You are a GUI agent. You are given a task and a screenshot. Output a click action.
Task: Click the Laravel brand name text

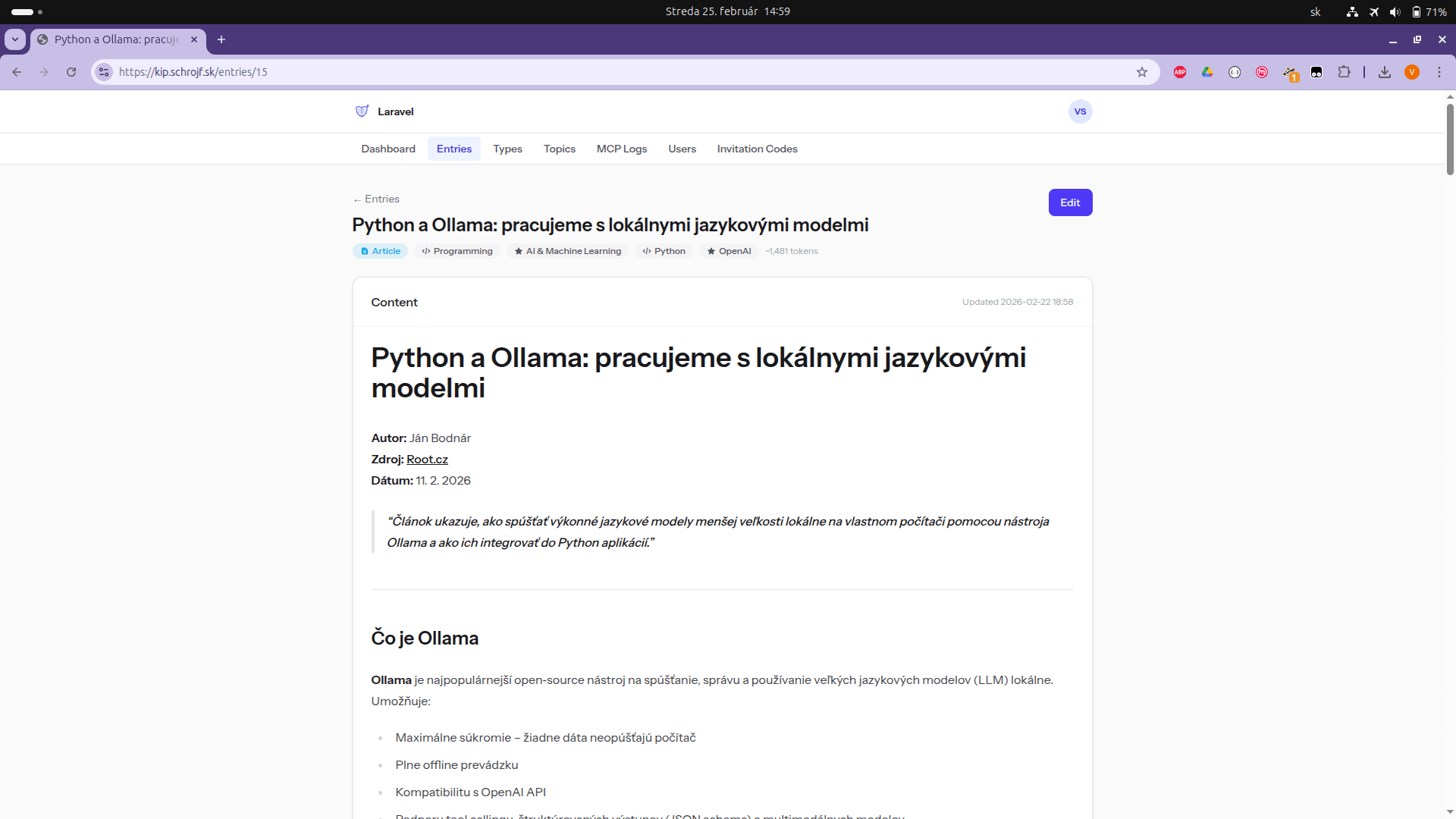pyautogui.click(x=396, y=111)
